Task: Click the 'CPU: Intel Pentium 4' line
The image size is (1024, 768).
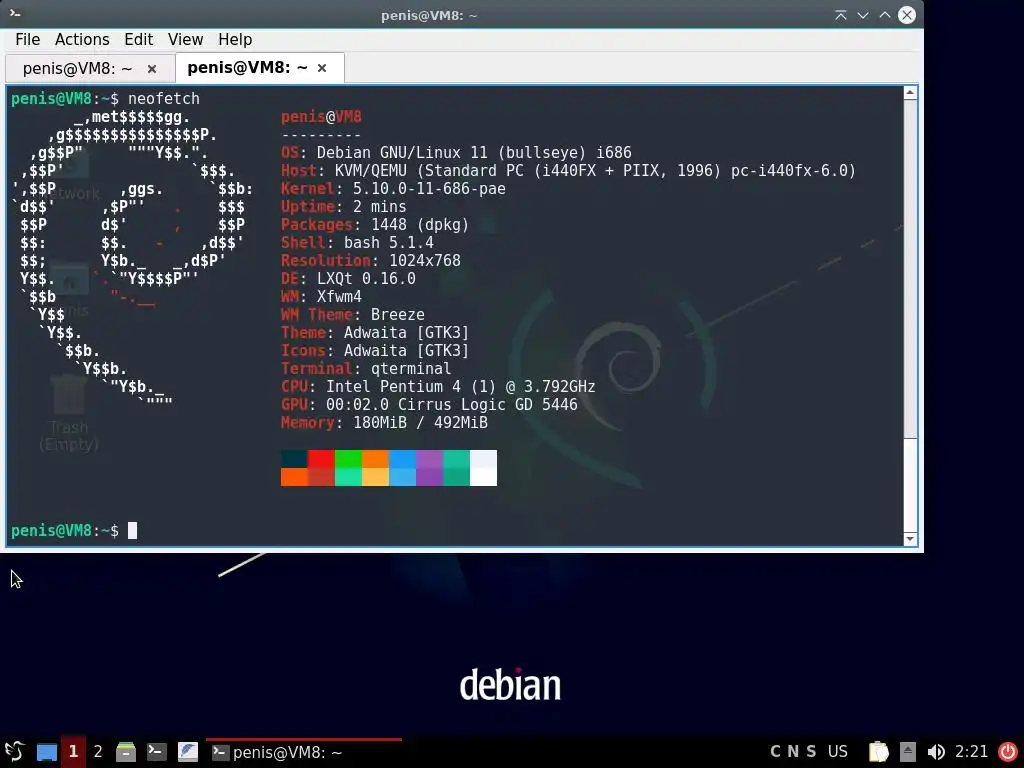Action: [x=438, y=387]
